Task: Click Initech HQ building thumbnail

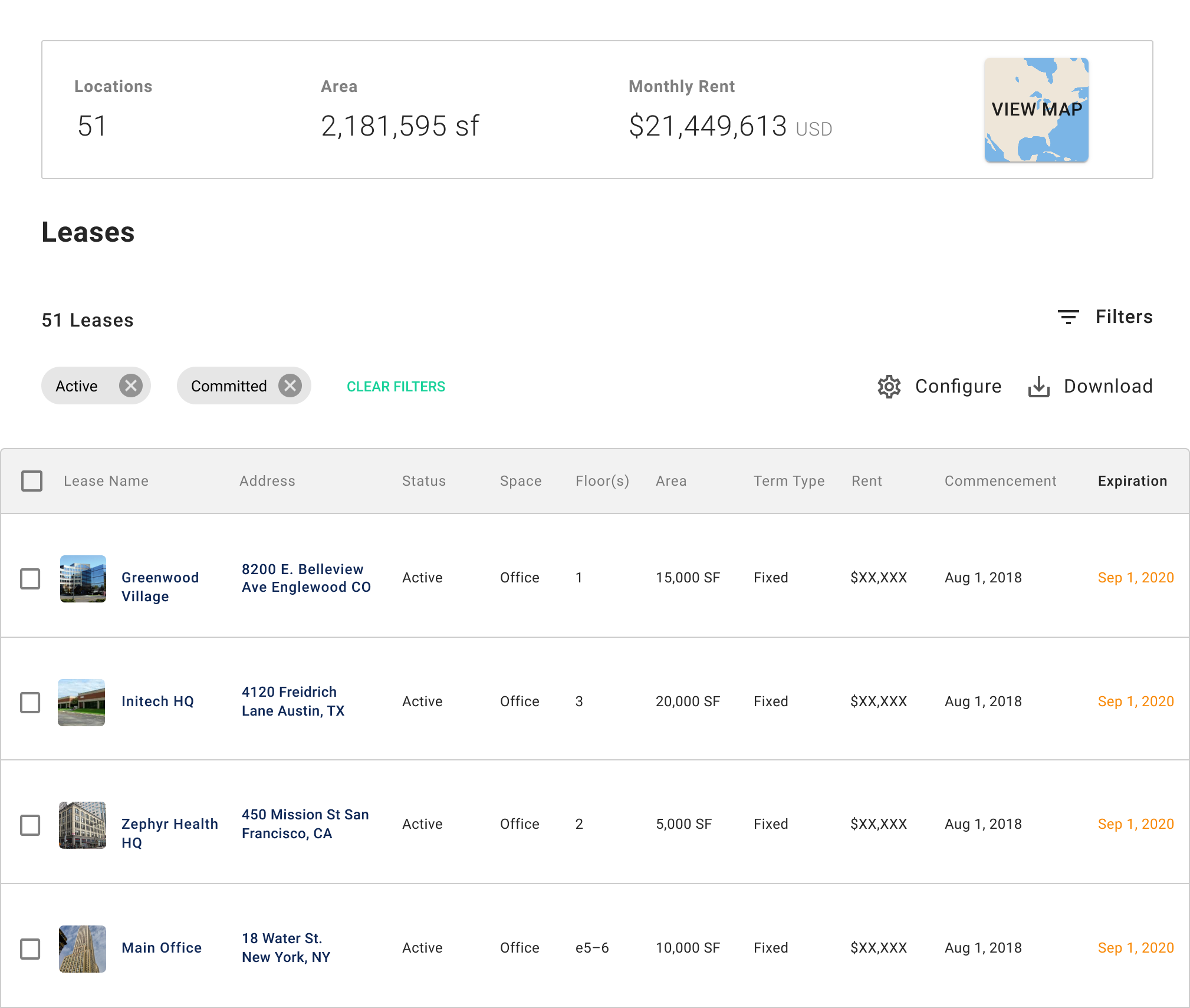Action: coord(81,702)
